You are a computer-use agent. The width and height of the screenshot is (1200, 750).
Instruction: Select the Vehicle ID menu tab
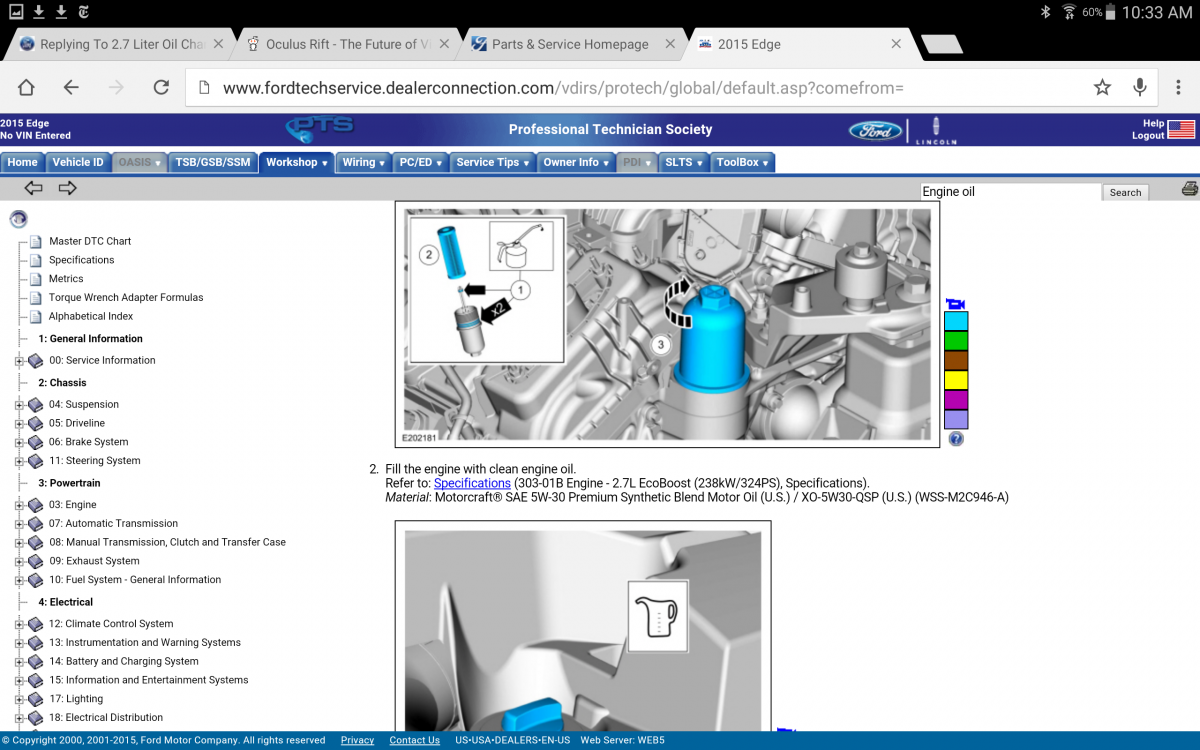(77, 162)
